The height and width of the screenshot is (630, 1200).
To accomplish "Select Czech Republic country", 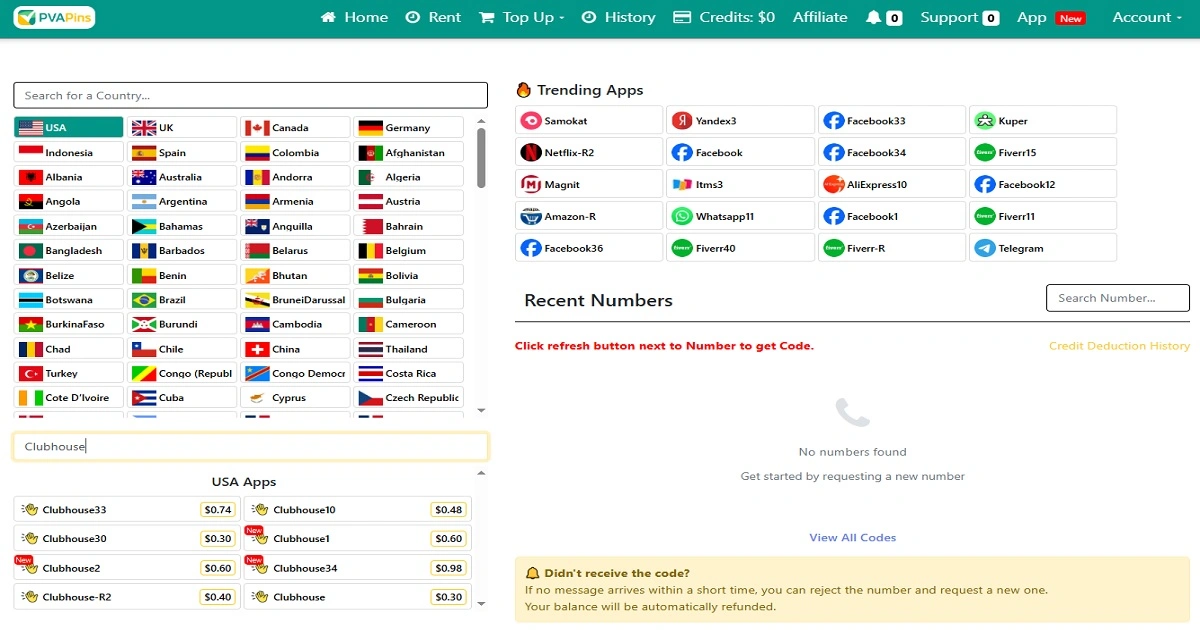I will coord(408,397).
